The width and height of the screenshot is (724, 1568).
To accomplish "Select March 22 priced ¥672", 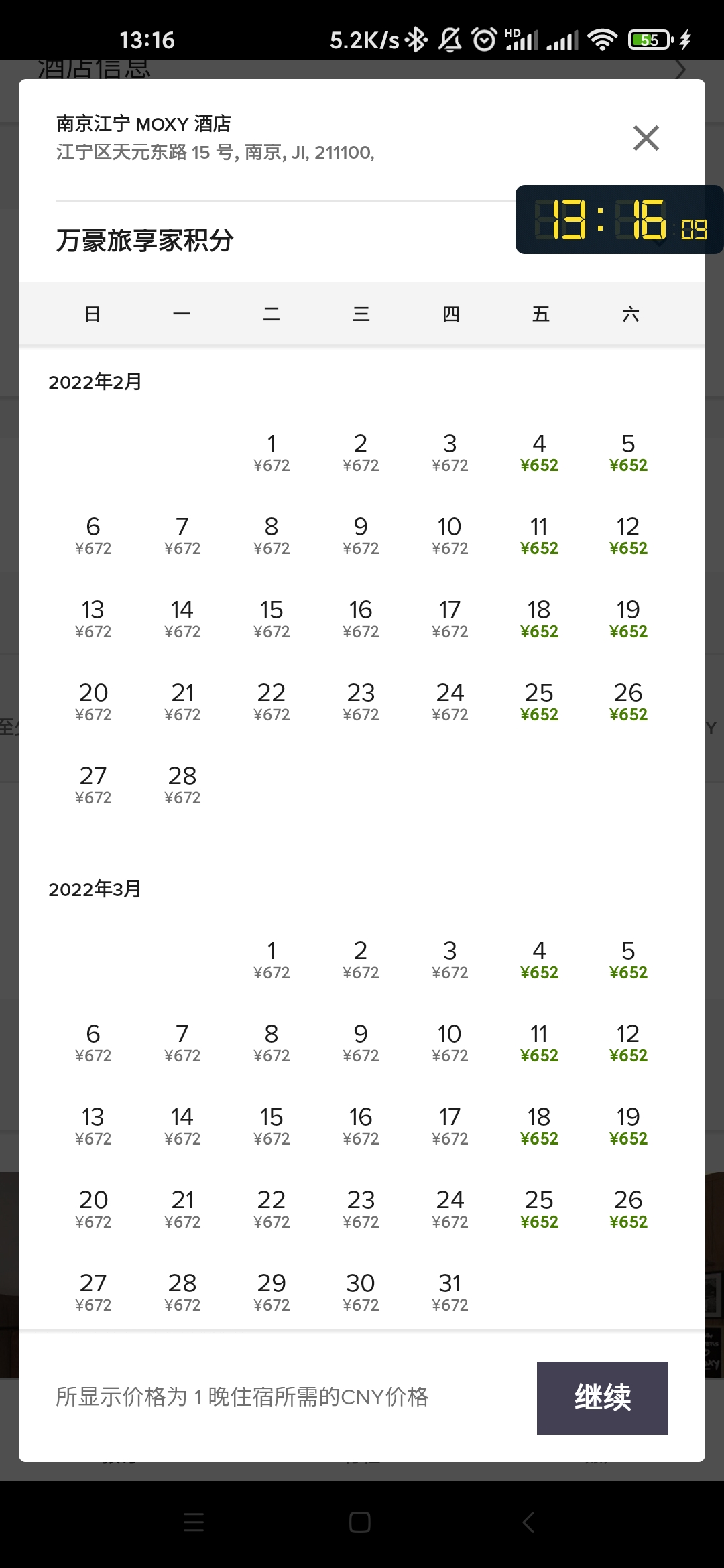I will pyautogui.click(x=271, y=1209).
